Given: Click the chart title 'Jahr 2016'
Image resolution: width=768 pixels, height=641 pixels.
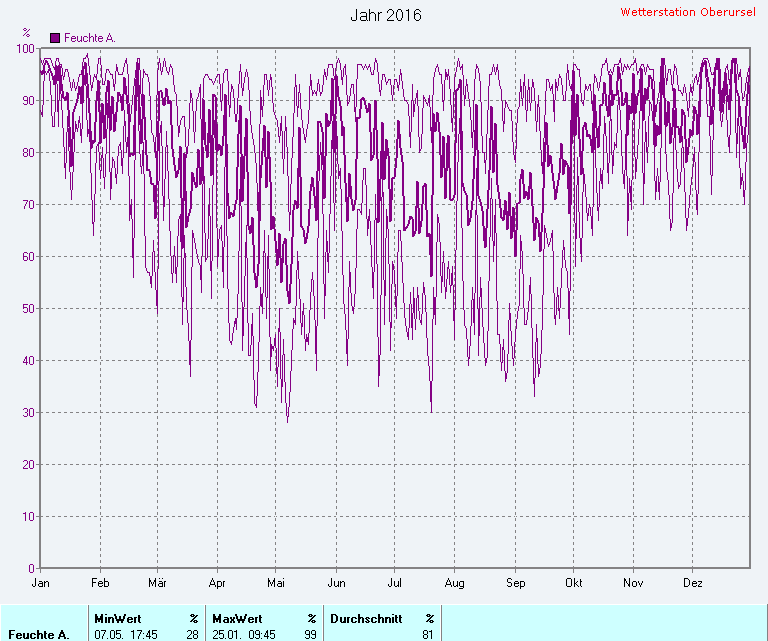Looking at the screenshot, I should pyautogui.click(x=386, y=15).
